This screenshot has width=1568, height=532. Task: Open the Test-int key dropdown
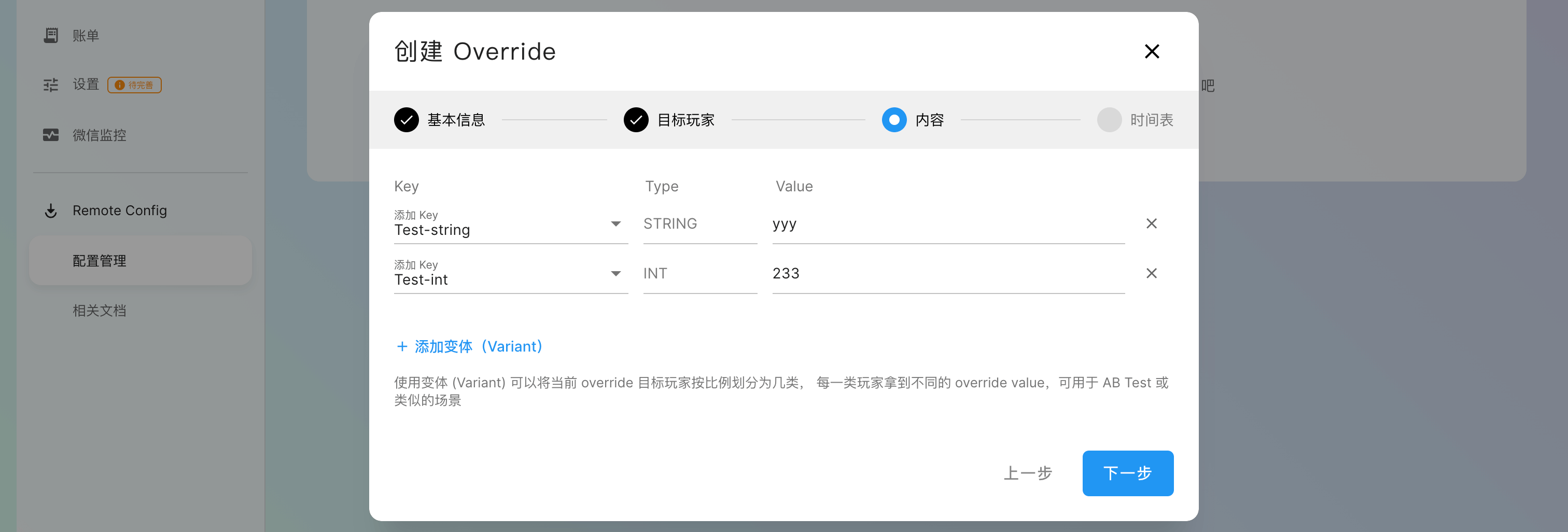click(x=615, y=274)
